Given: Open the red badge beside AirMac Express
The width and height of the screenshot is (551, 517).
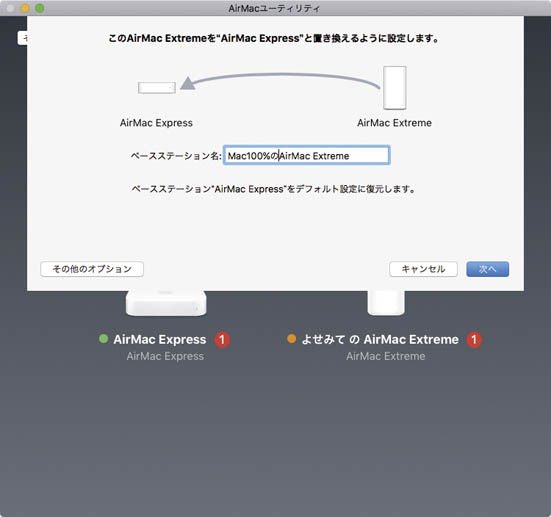Looking at the screenshot, I should pyautogui.click(x=222, y=340).
